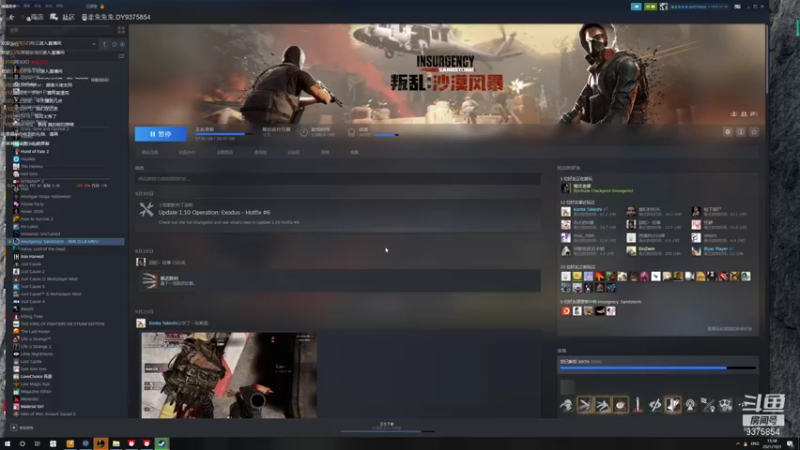Click the page scrollbar on the right
This screenshot has width=800, height=450.
tap(767, 59)
